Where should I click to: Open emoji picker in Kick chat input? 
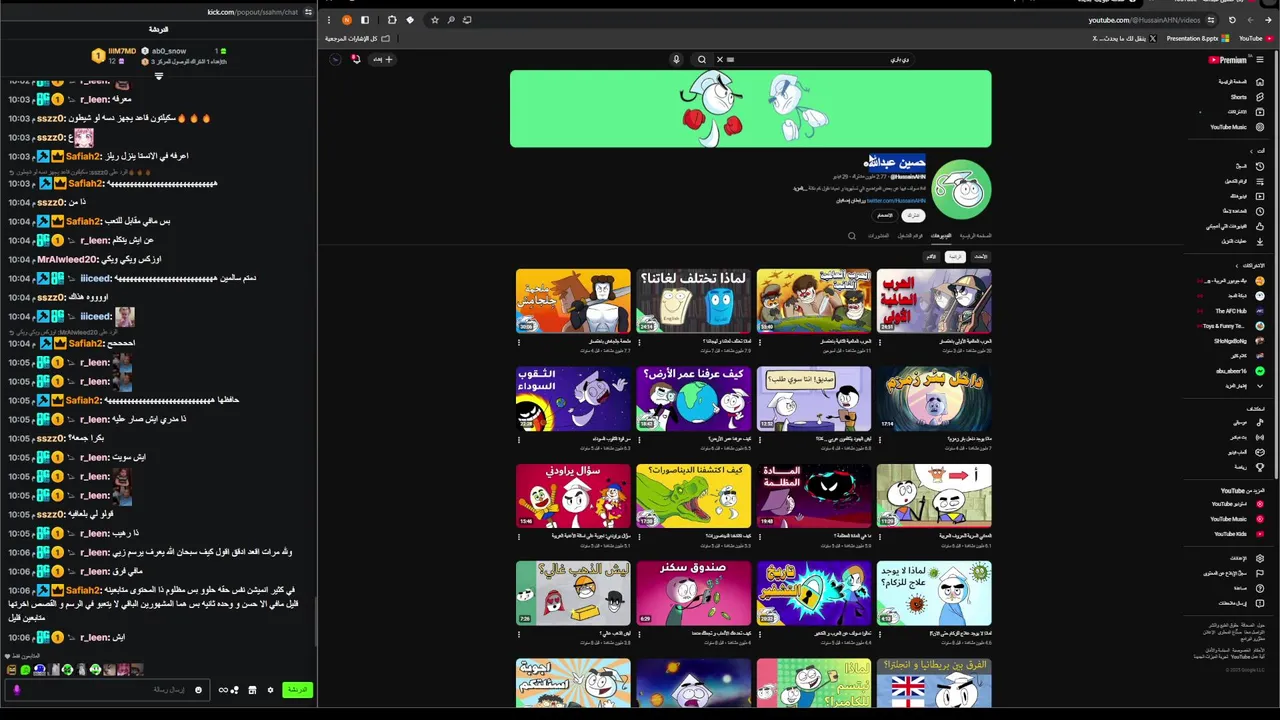point(198,690)
